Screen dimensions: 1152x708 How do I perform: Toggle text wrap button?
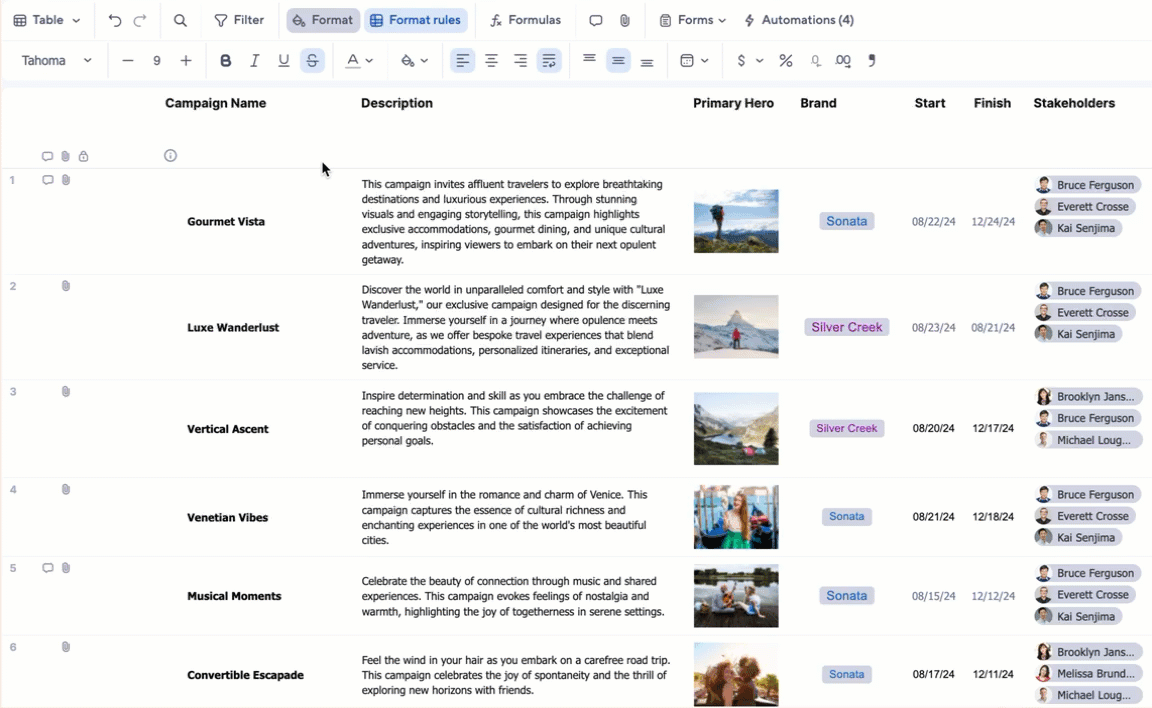549,61
